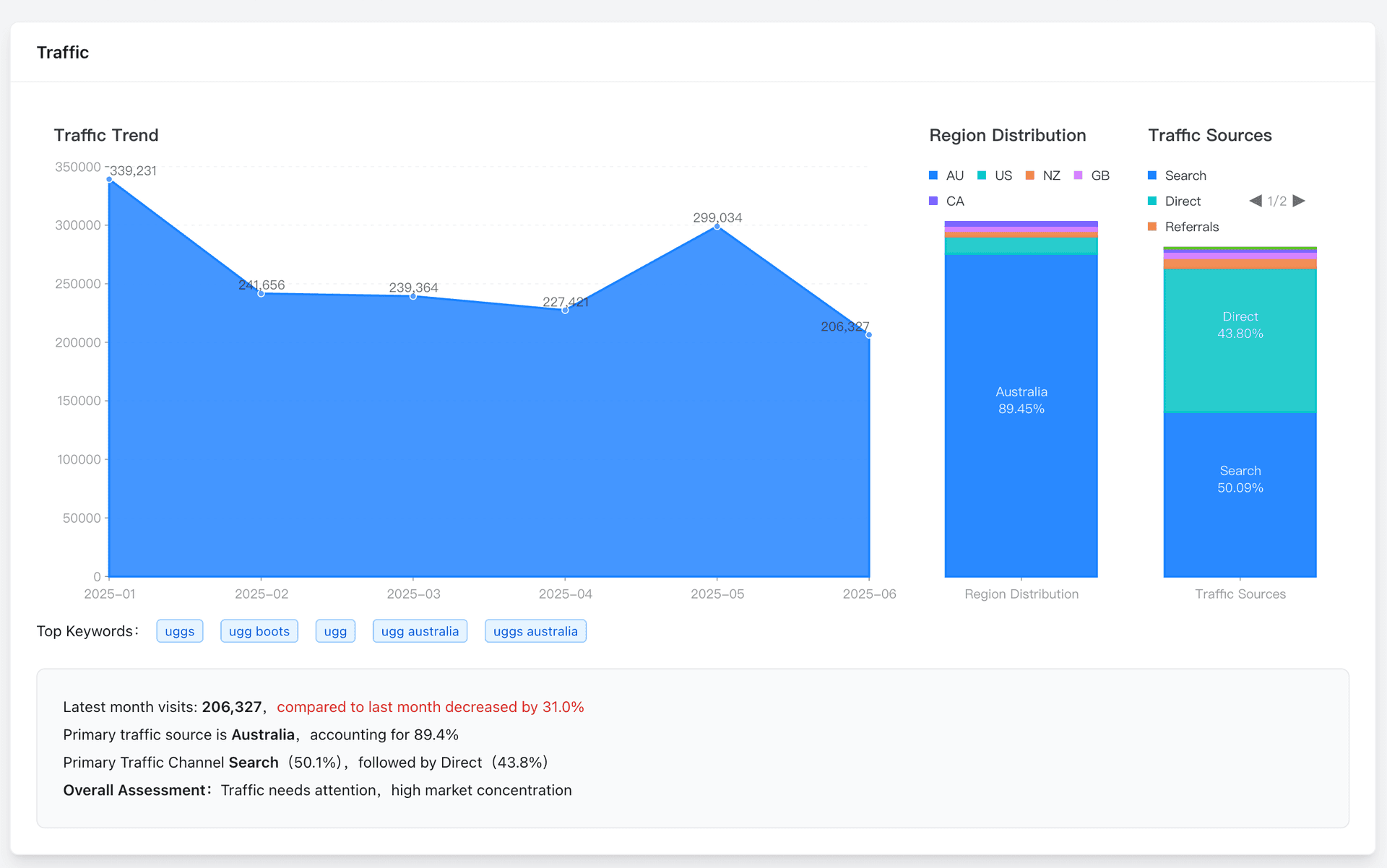Click the 299,034 data point for 2025-05
Image resolution: width=1387 pixels, height=868 pixels.
point(717,226)
